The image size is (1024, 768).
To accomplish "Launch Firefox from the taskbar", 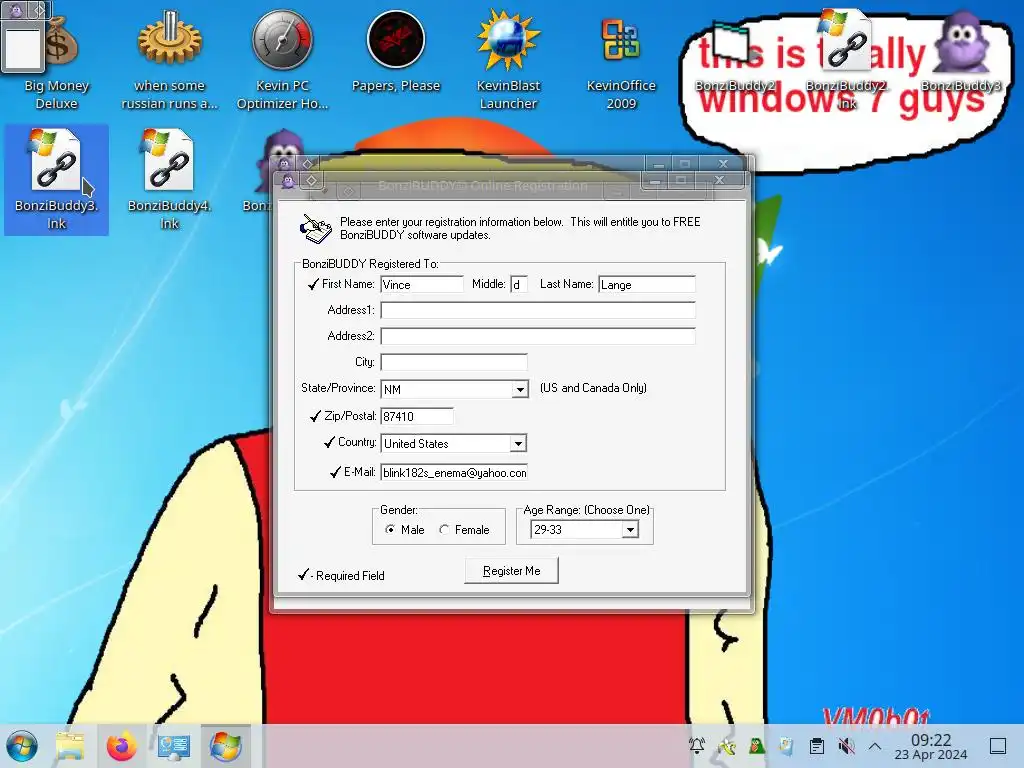I will click(122, 746).
